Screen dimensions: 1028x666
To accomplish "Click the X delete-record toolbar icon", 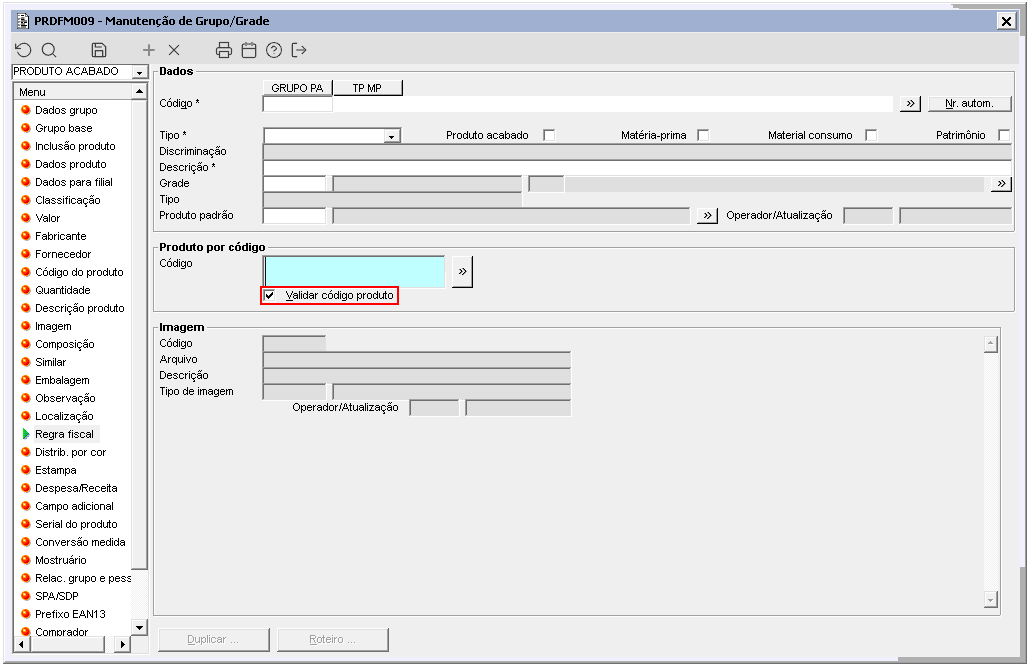I will (x=174, y=50).
